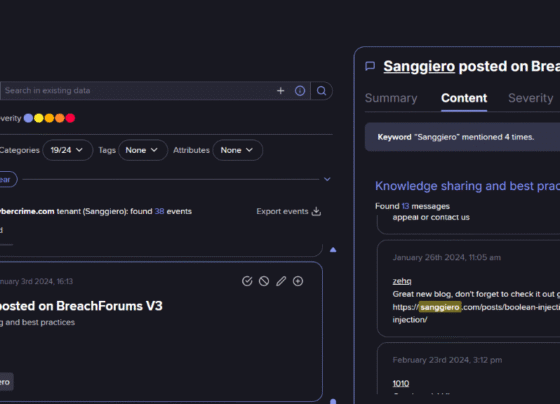The height and width of the screenshot is (404, 560).
Task: Open the Sanggiero title link
Action: 419,66
